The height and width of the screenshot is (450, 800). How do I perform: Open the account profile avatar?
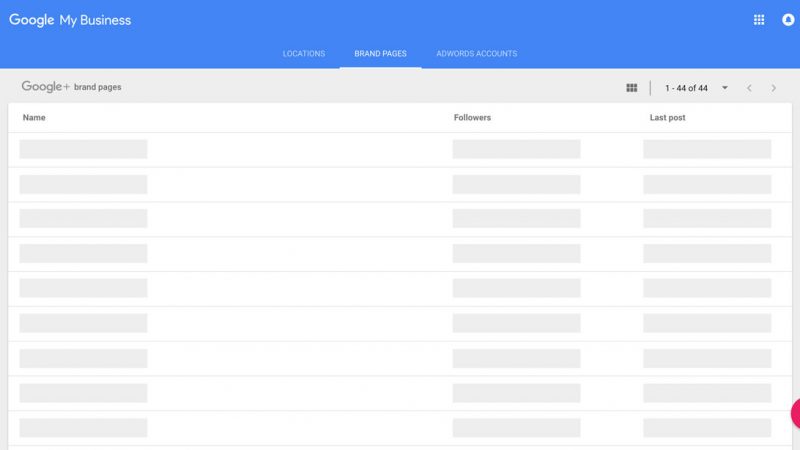(x=788, y=20)
